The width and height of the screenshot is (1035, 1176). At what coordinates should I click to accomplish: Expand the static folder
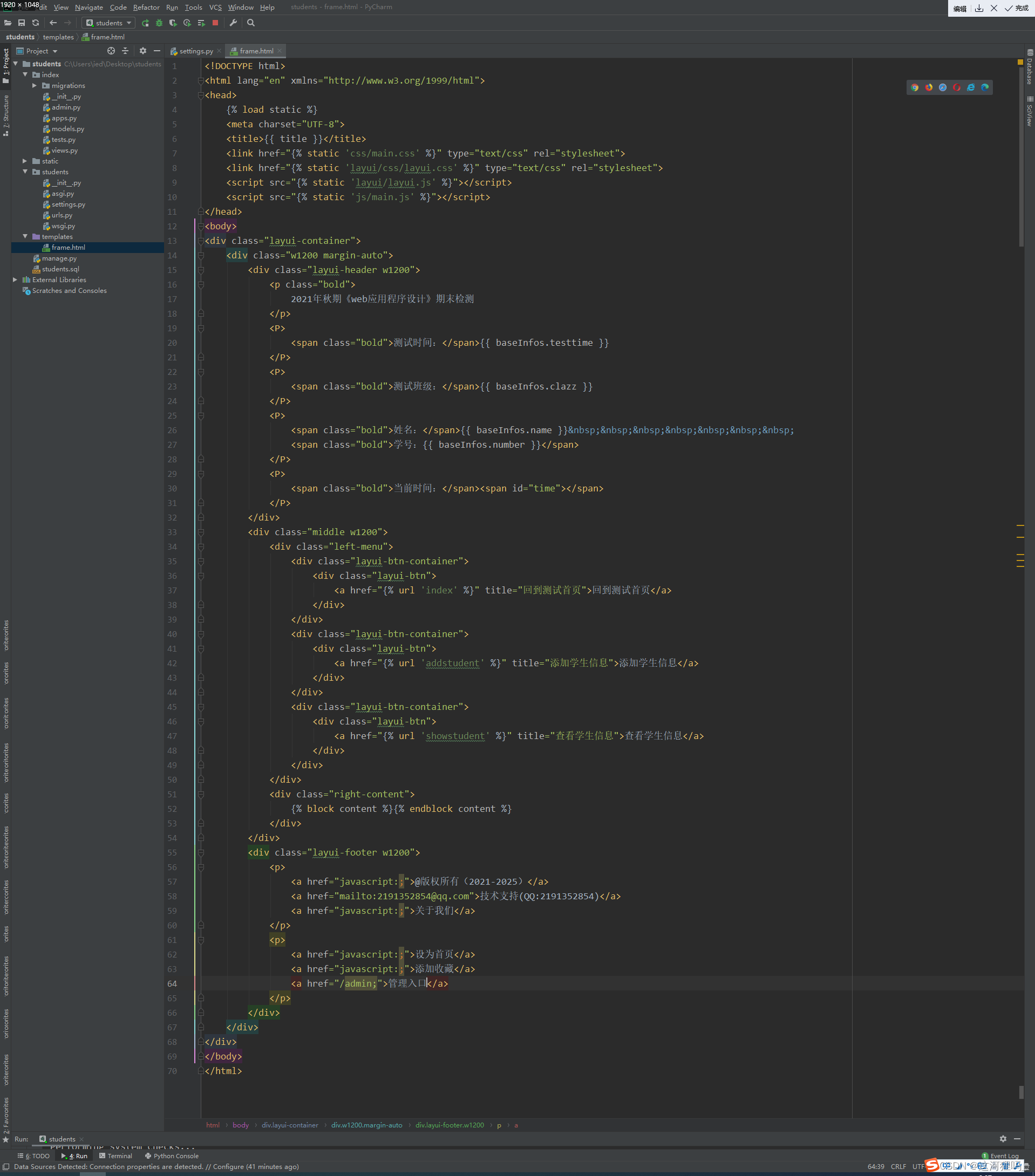click(25, 161)
